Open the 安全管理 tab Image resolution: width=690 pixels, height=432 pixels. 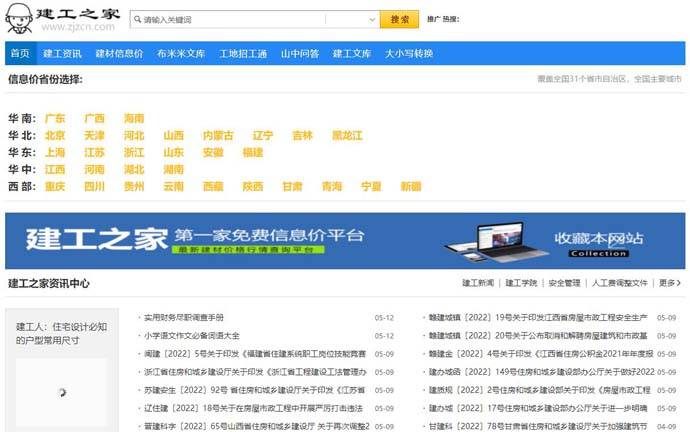[x=564, y=283]
